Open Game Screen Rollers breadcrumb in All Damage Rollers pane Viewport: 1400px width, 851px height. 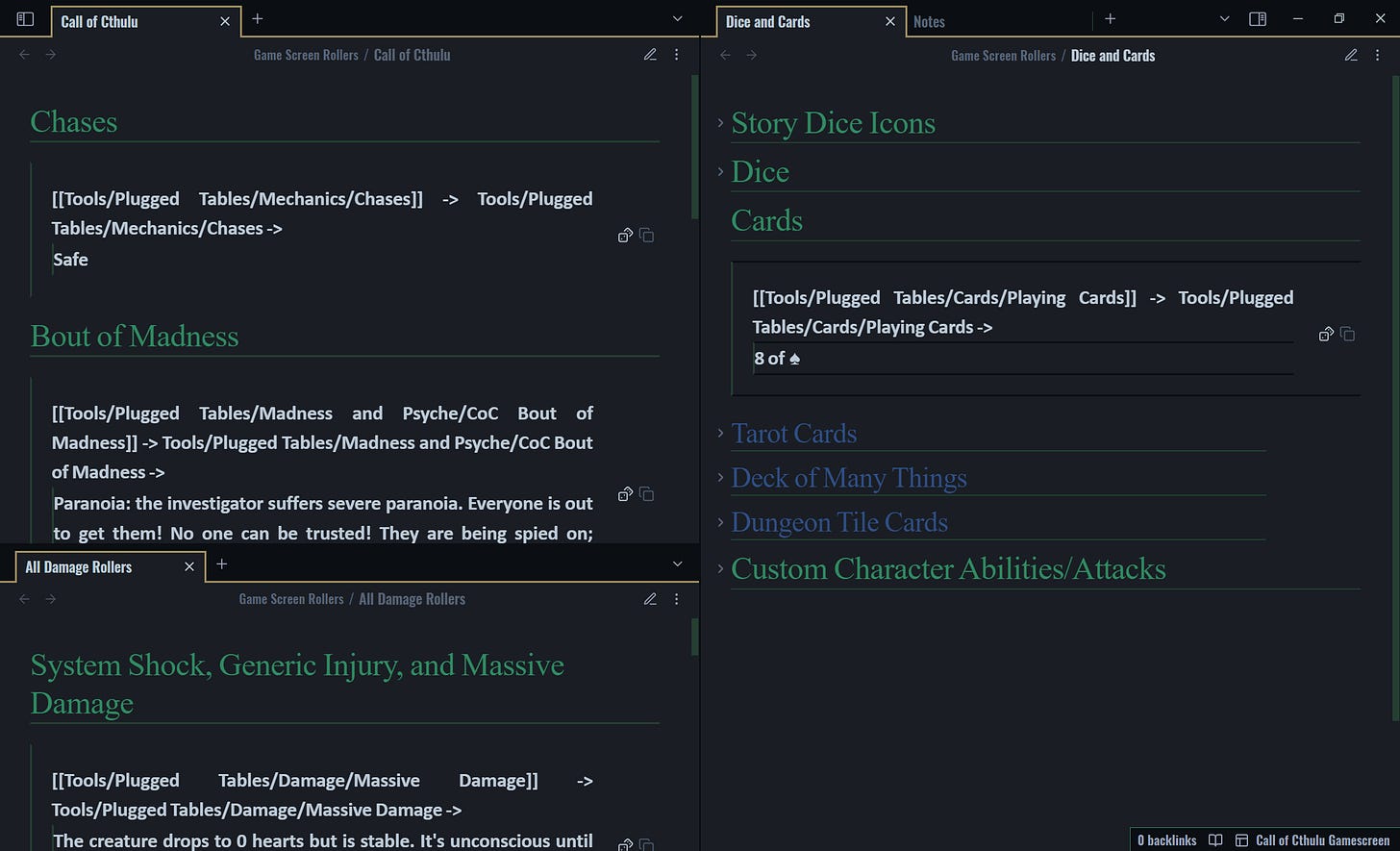click(x=291, y=599)
